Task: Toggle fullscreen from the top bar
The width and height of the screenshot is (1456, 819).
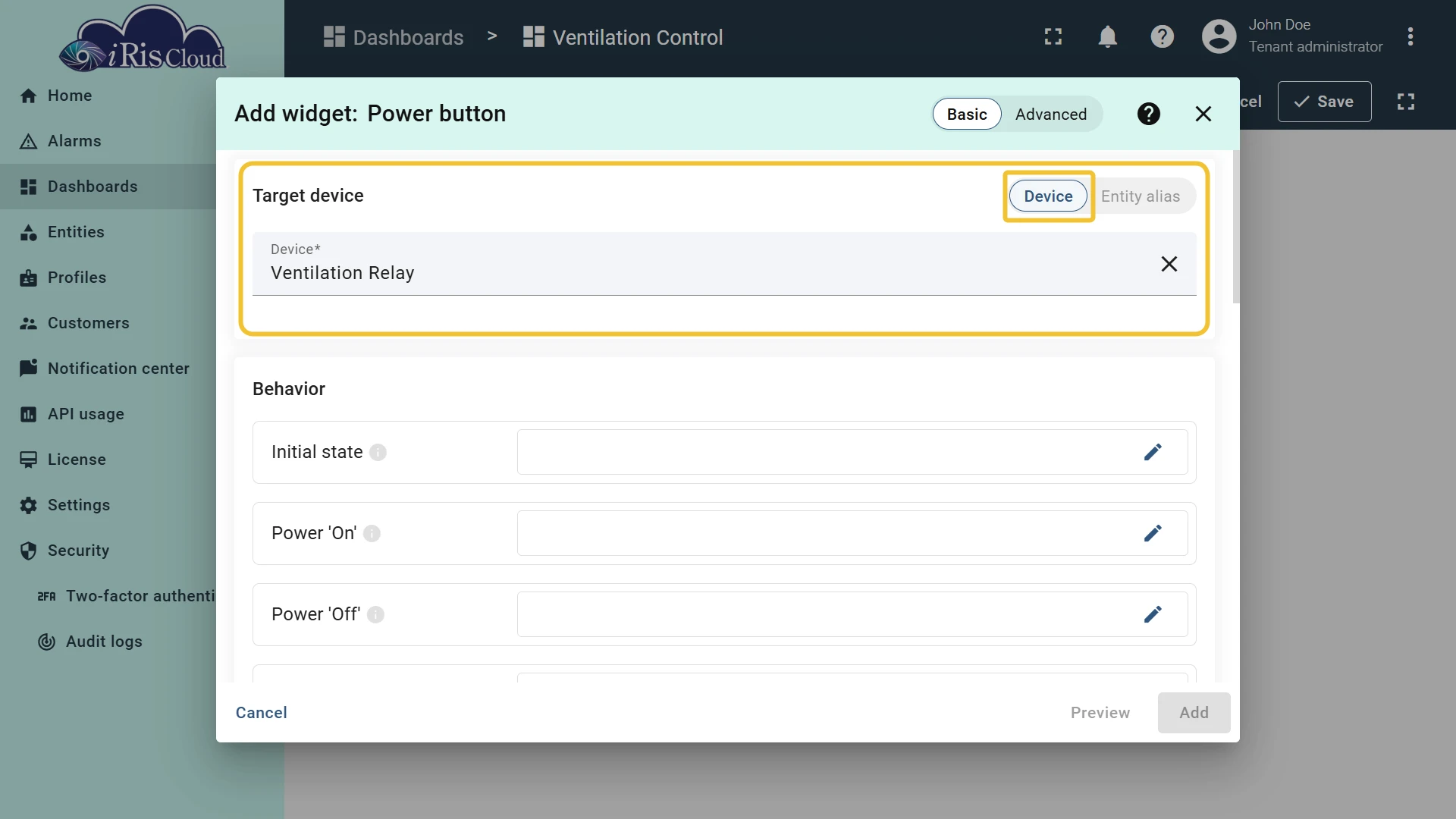Action: 1053,36
